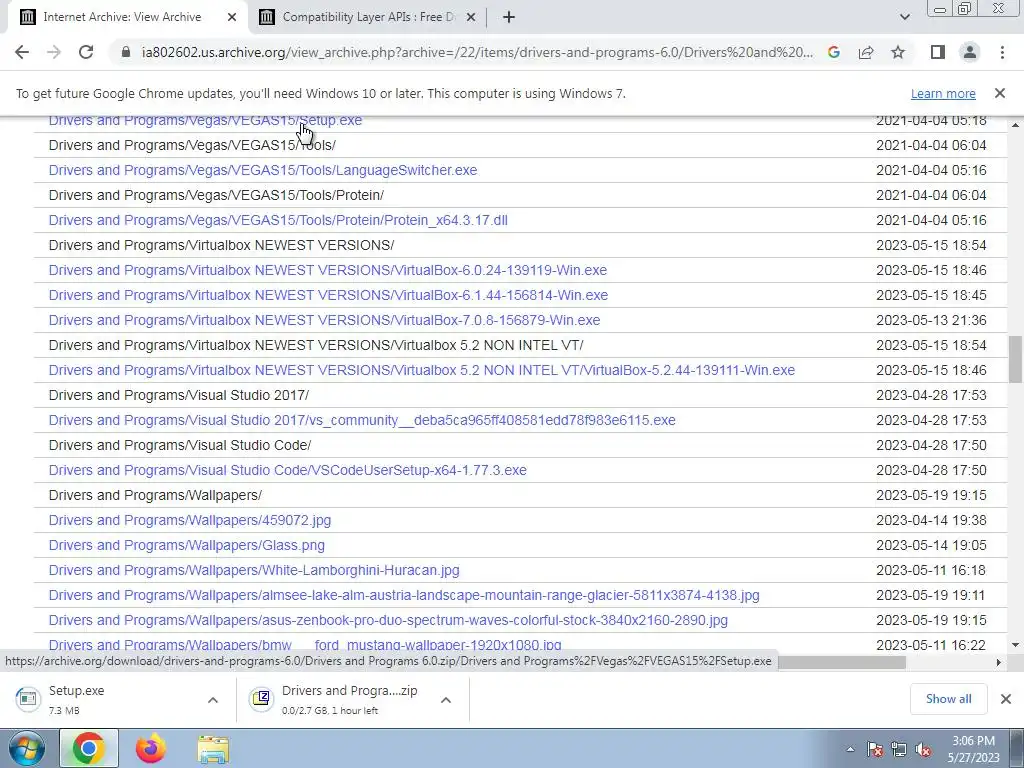Viewport: 1024px width, 768px height.
Task: Show hidden system tray icons
Action: tap(850, 750)
